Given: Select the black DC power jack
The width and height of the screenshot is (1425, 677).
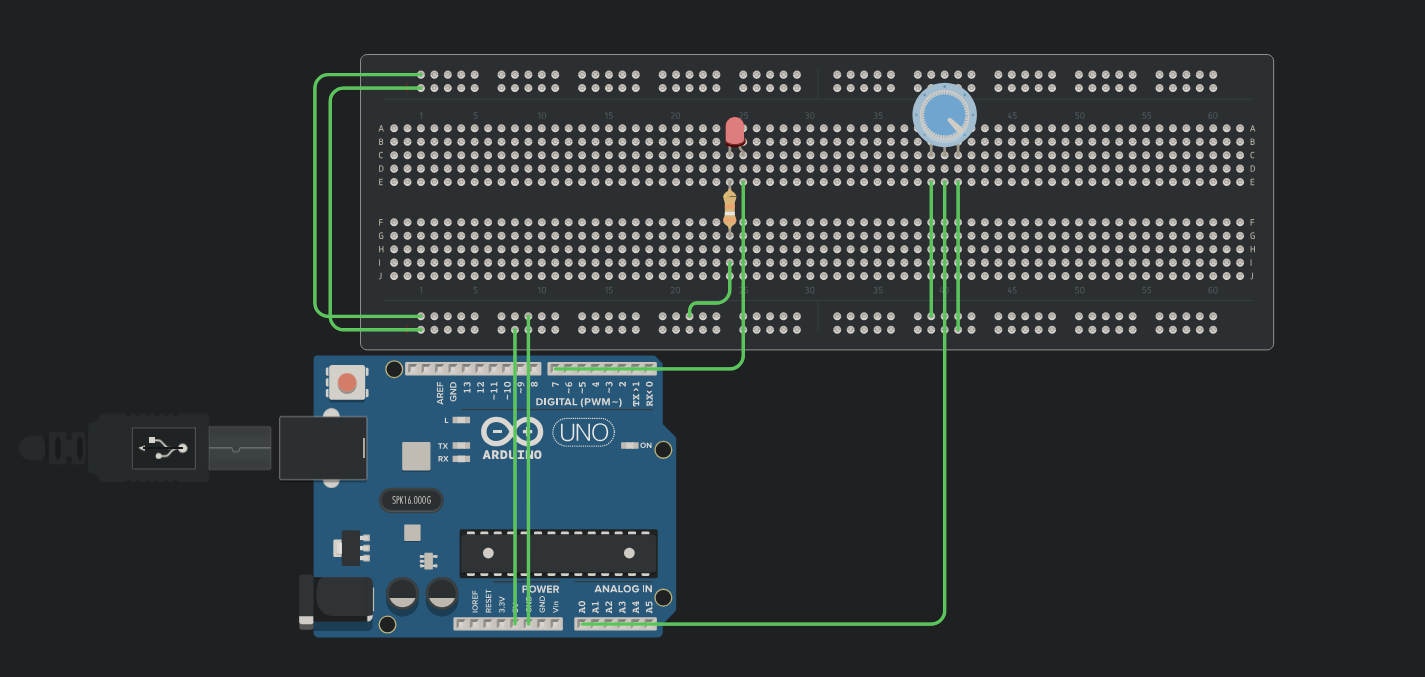Looking at the screenshot, I should click(334, 602).
